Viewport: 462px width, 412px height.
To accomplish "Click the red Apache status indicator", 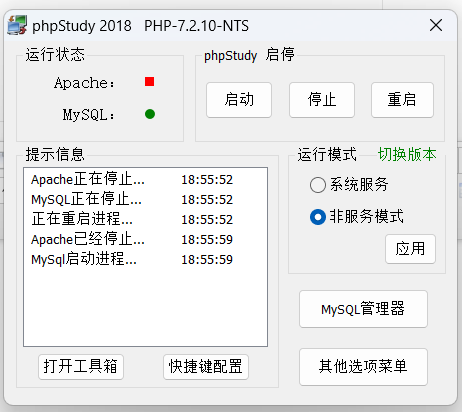I will [x=150, y=82].
